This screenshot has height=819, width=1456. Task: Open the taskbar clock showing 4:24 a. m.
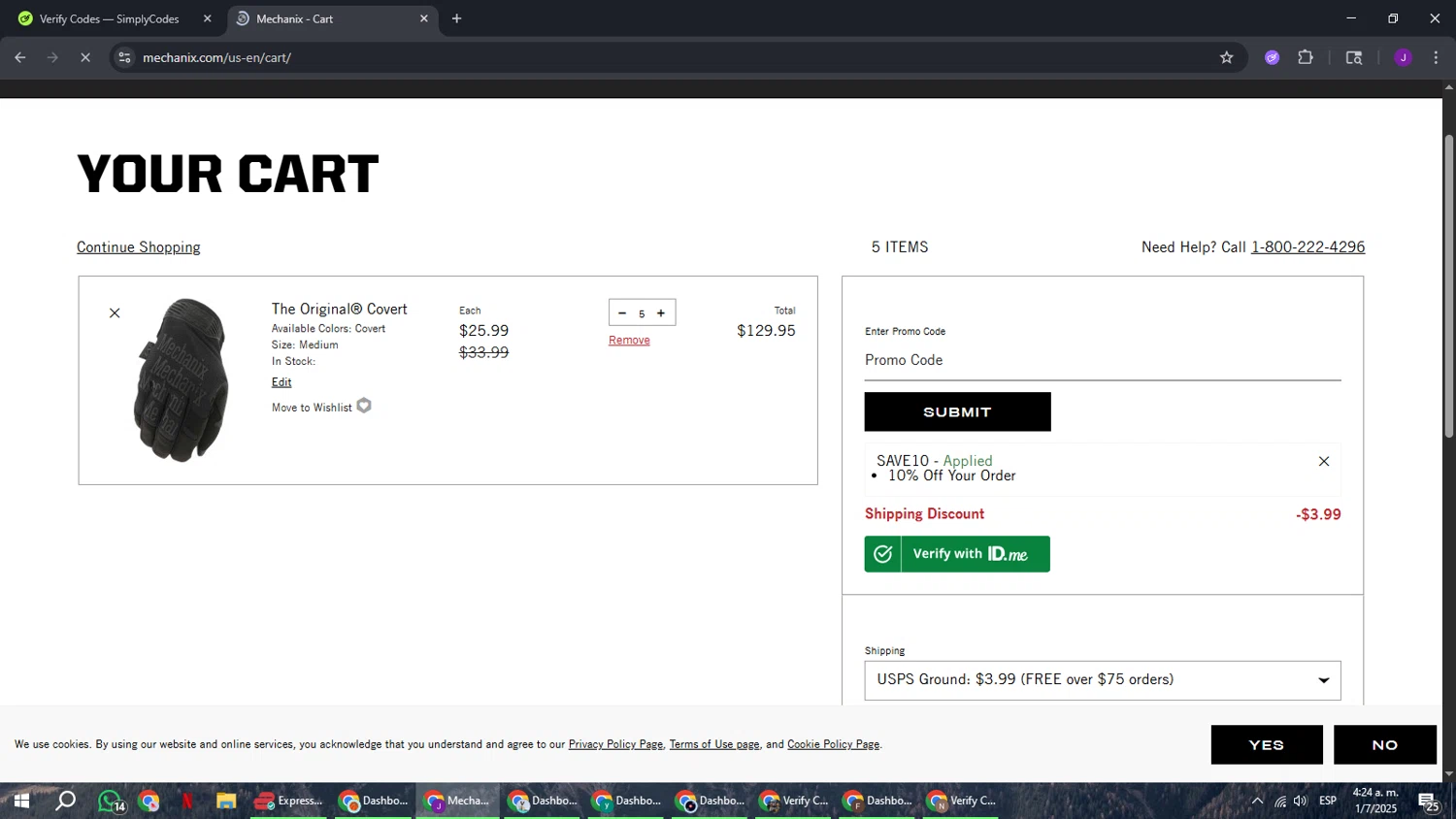pyautogui.click(x=1375, y=801)
